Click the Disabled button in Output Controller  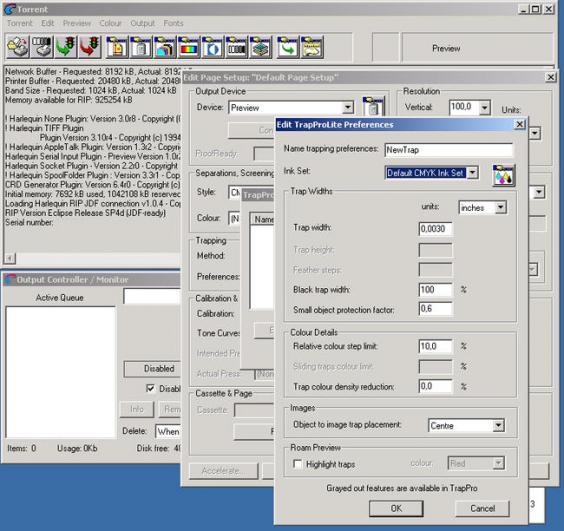153,369
